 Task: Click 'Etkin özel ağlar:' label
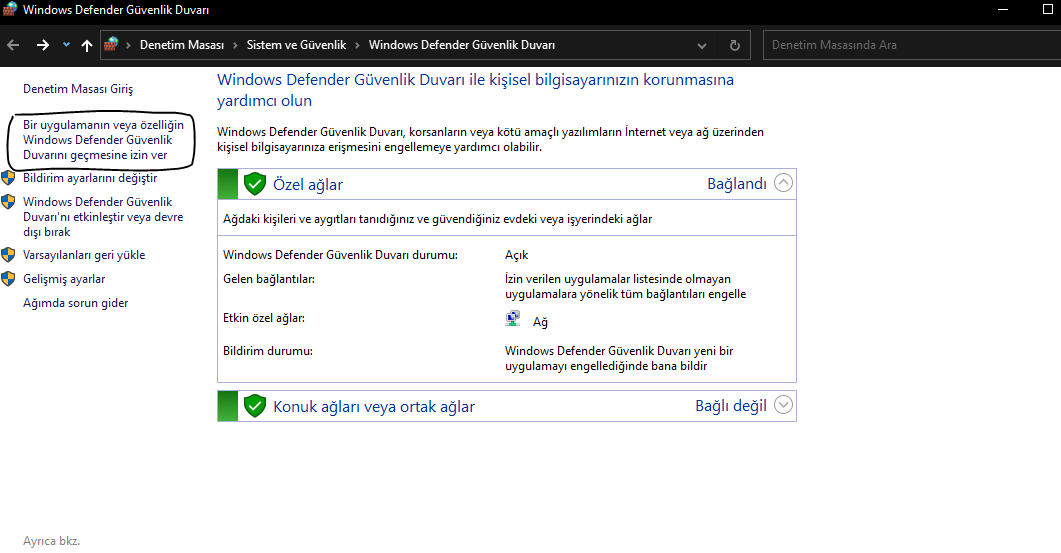click(x=264, y=317)
